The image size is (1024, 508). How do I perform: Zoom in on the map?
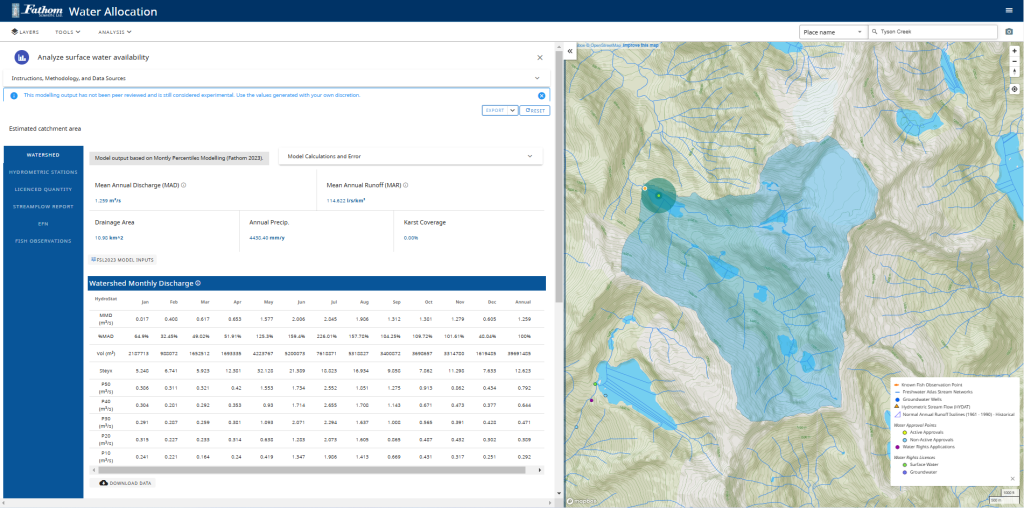click(1014, 51)
